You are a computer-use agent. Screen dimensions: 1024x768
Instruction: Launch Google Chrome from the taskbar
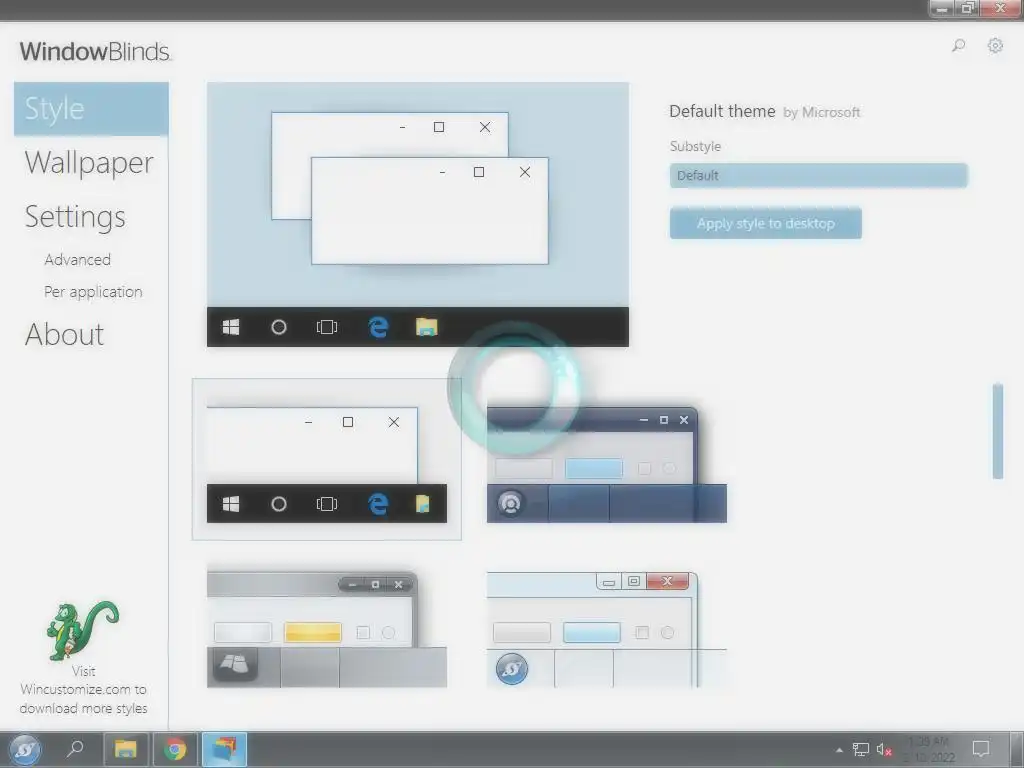(x=175, y=750)
